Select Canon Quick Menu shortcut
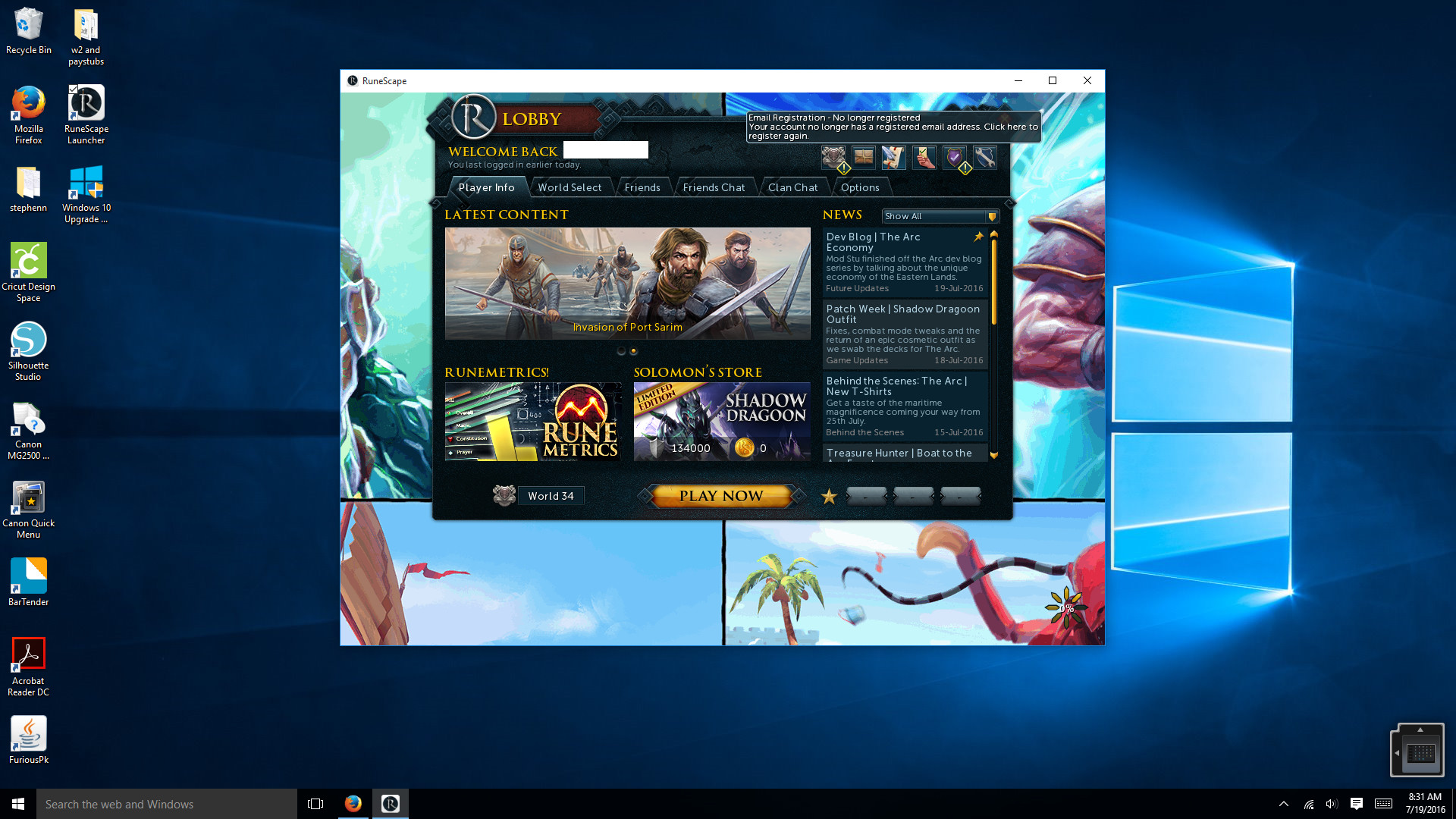Screen dimensions: 1456x819 point(29,510)
